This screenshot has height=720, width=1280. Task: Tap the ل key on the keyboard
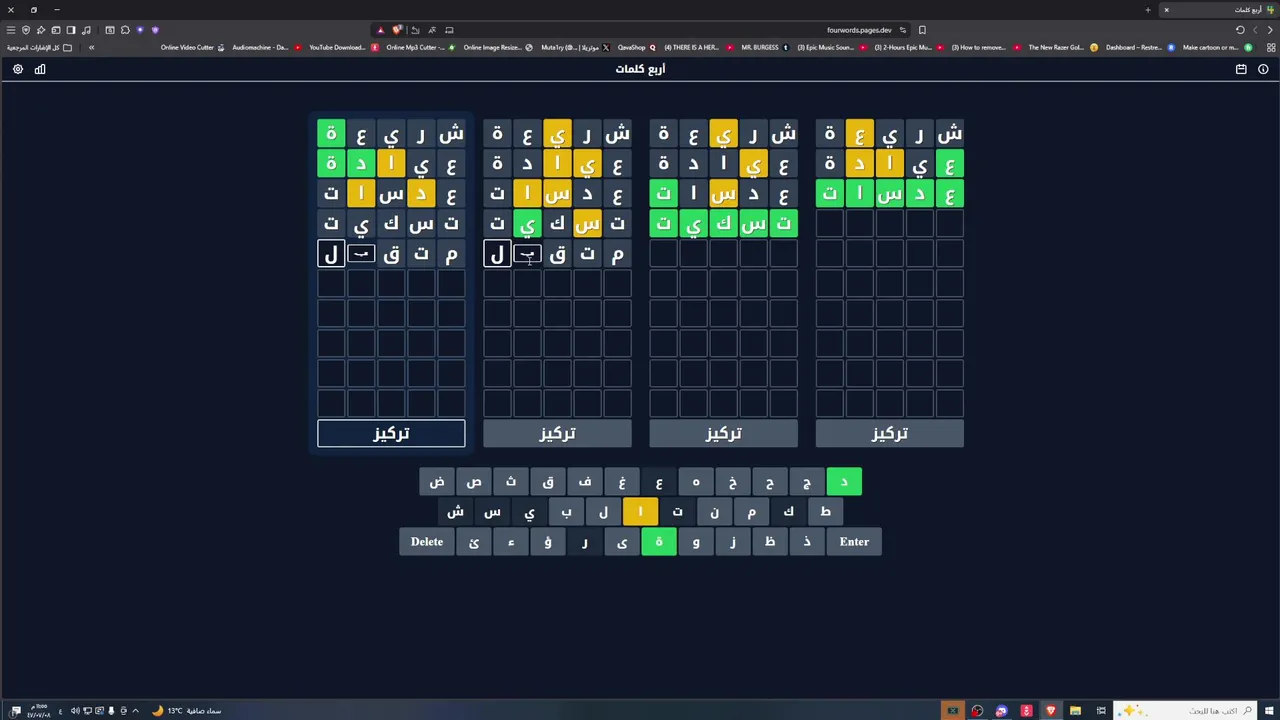pyautogui.click(x=603, y=512)
